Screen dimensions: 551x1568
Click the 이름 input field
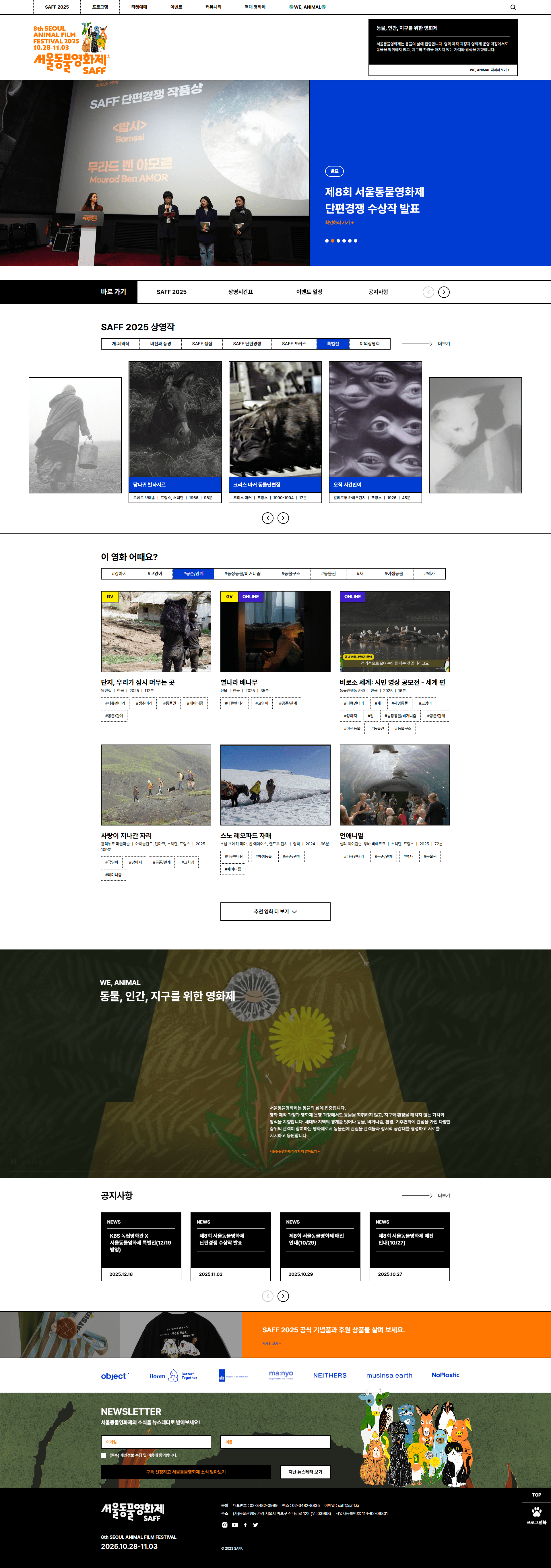[275, 1442]
